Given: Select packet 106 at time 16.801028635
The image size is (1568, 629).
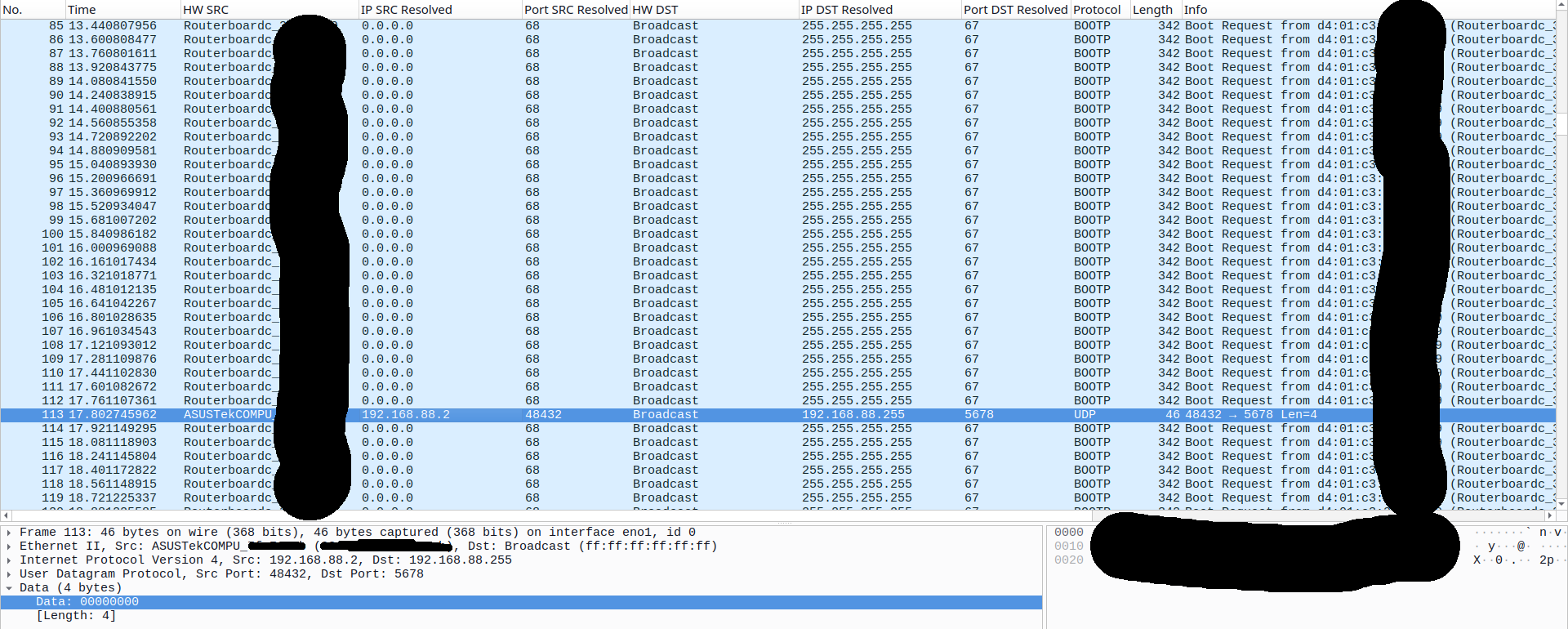Looking at the screenshot, I should click(x=777, y=318).
